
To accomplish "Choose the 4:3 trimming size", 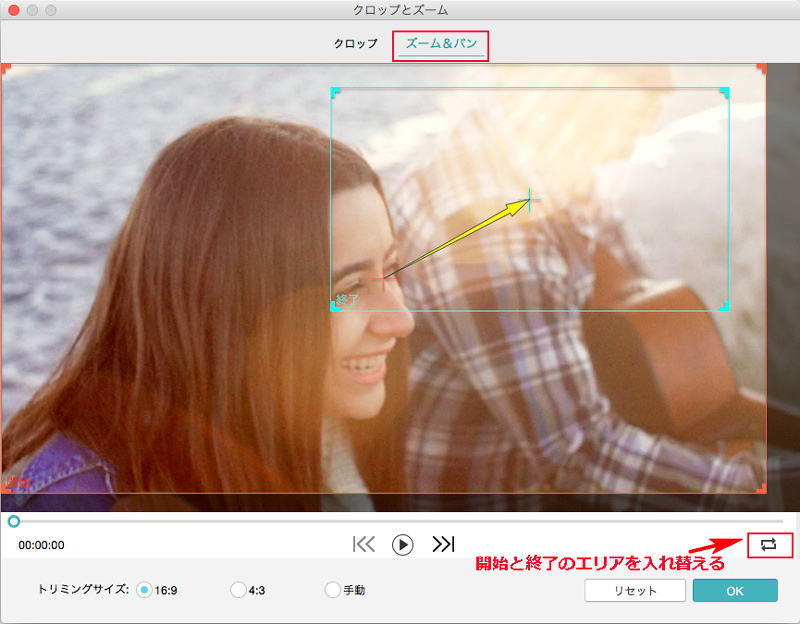I will click(238, 590).
